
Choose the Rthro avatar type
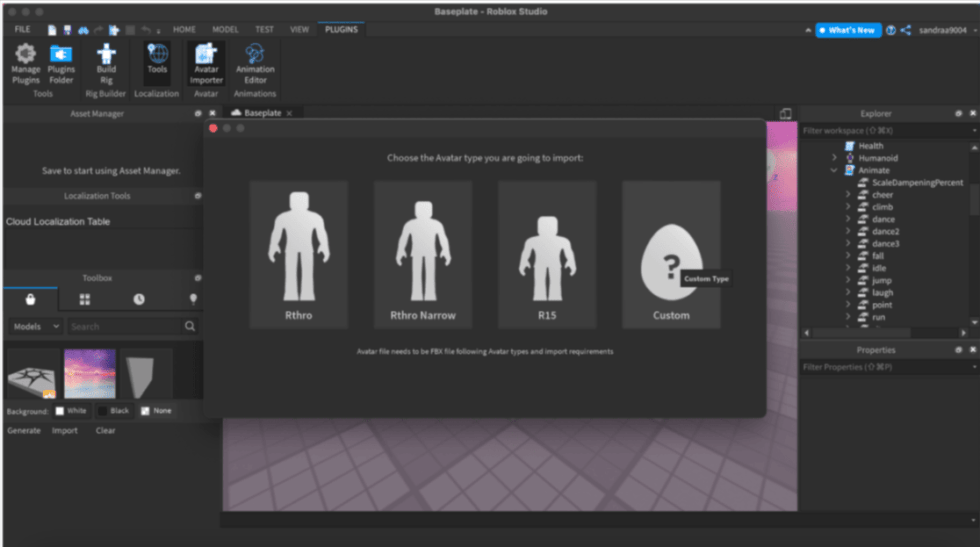click(299, 254)
